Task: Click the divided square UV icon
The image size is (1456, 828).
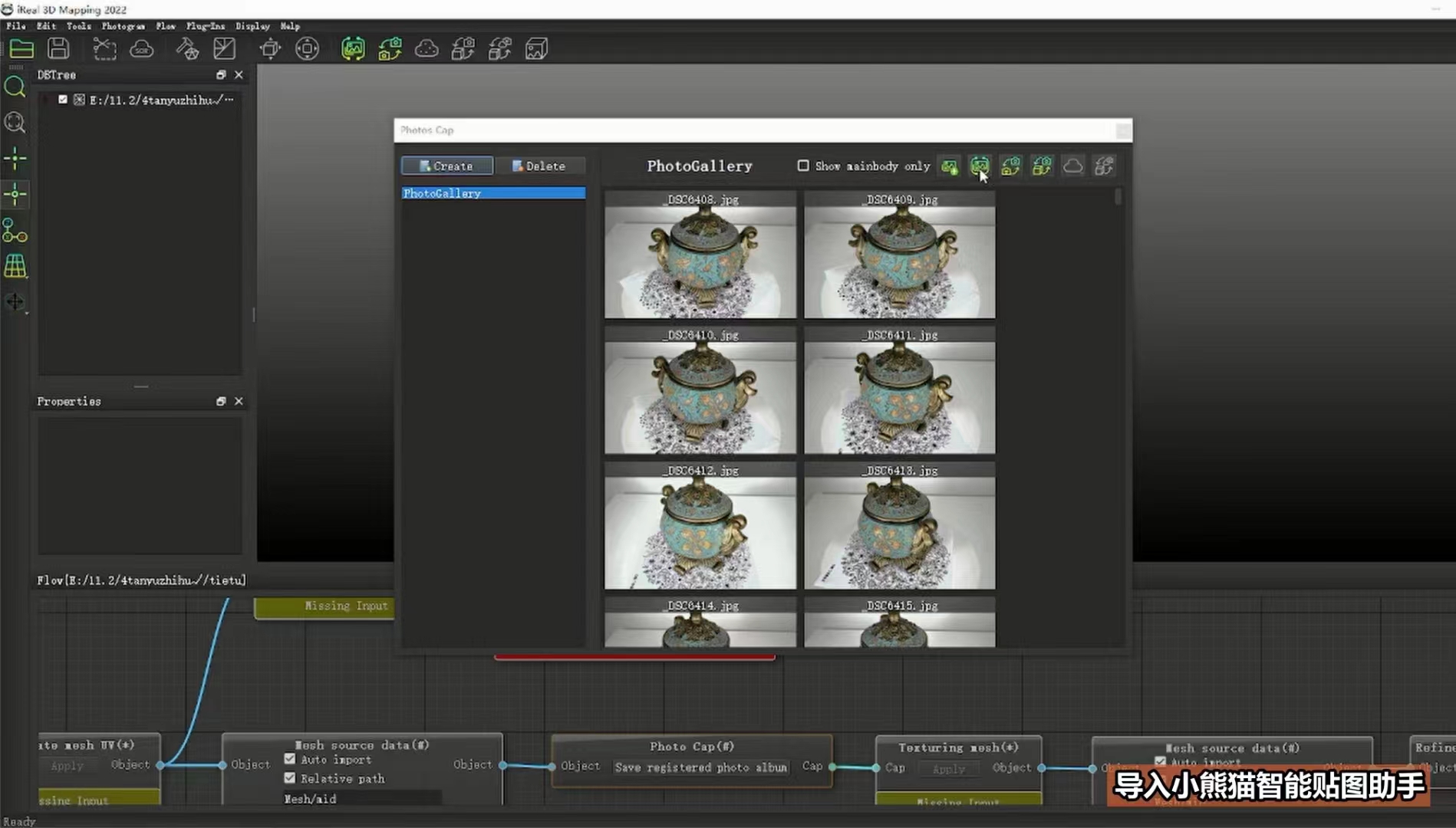Action: [x=224, y=49]
